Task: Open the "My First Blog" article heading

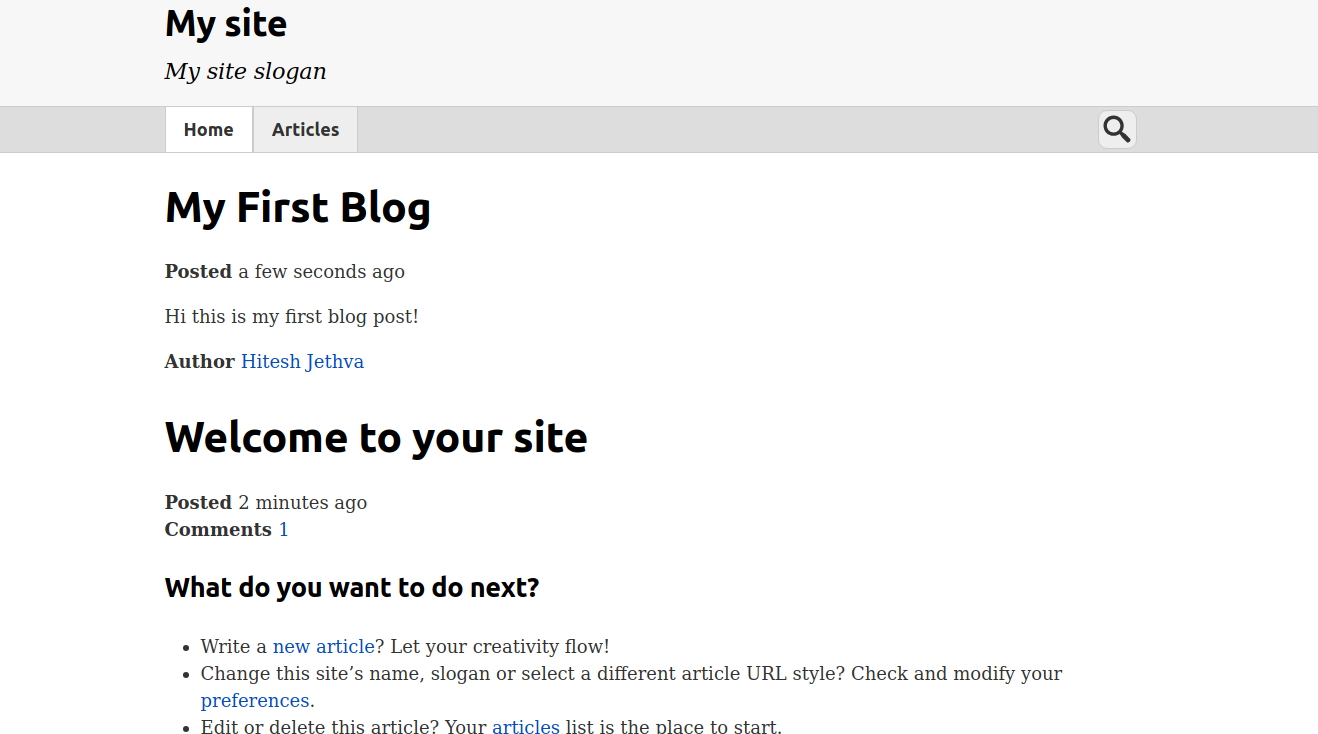Action: (x=297, y=208)
